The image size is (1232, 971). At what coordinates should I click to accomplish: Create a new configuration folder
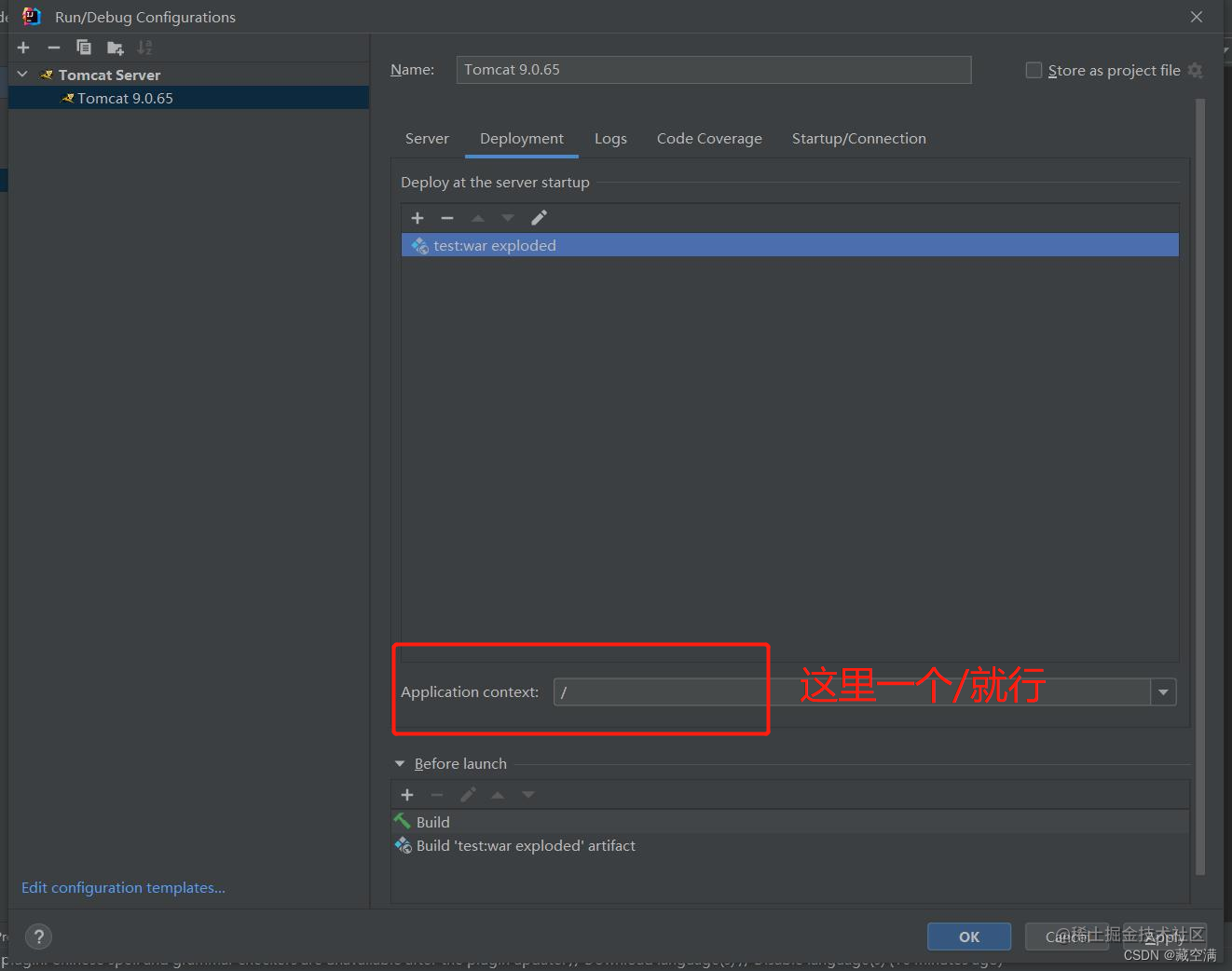click(115, 48)
